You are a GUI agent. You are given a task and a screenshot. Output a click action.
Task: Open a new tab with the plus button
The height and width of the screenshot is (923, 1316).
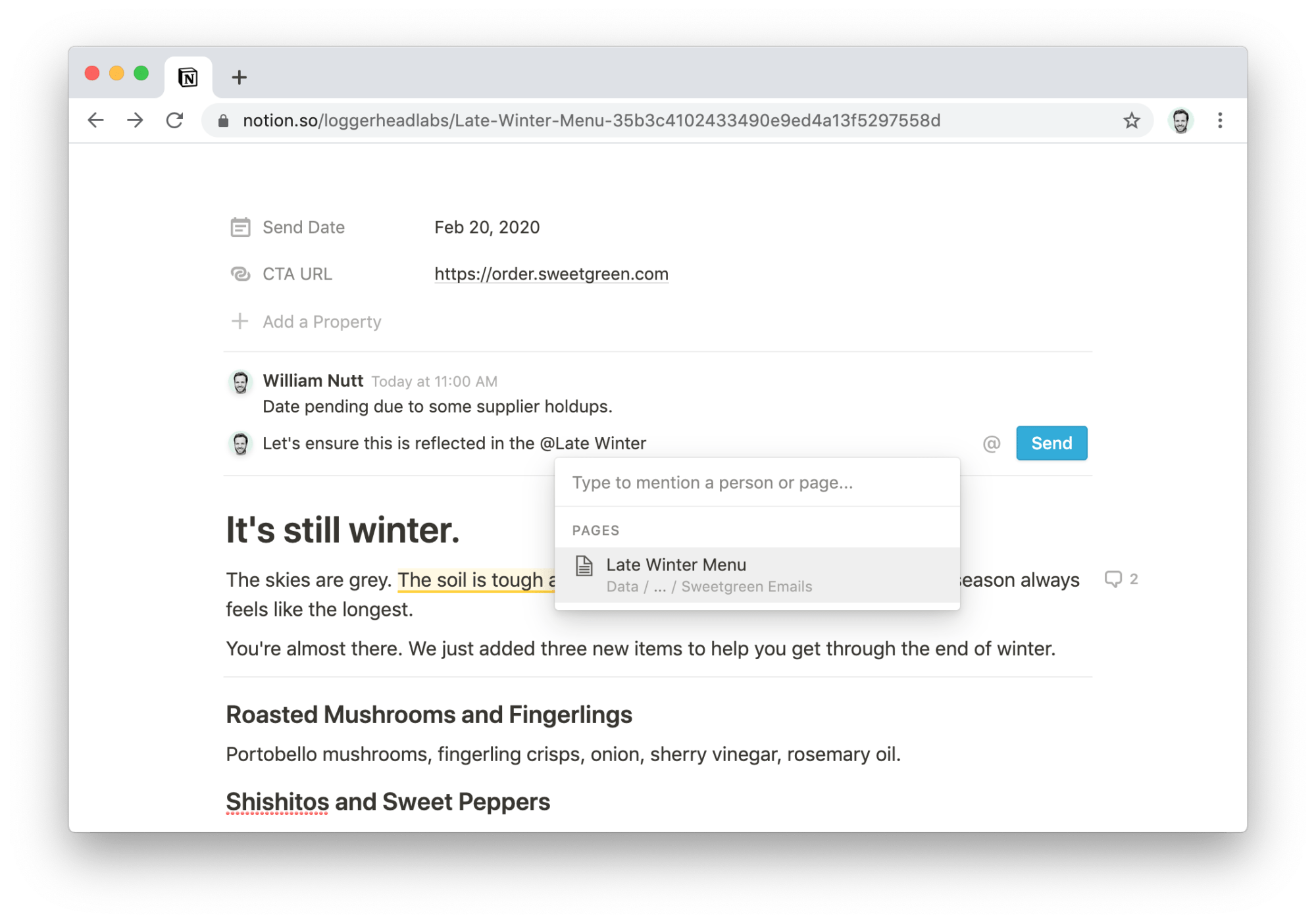coord(240,77)
